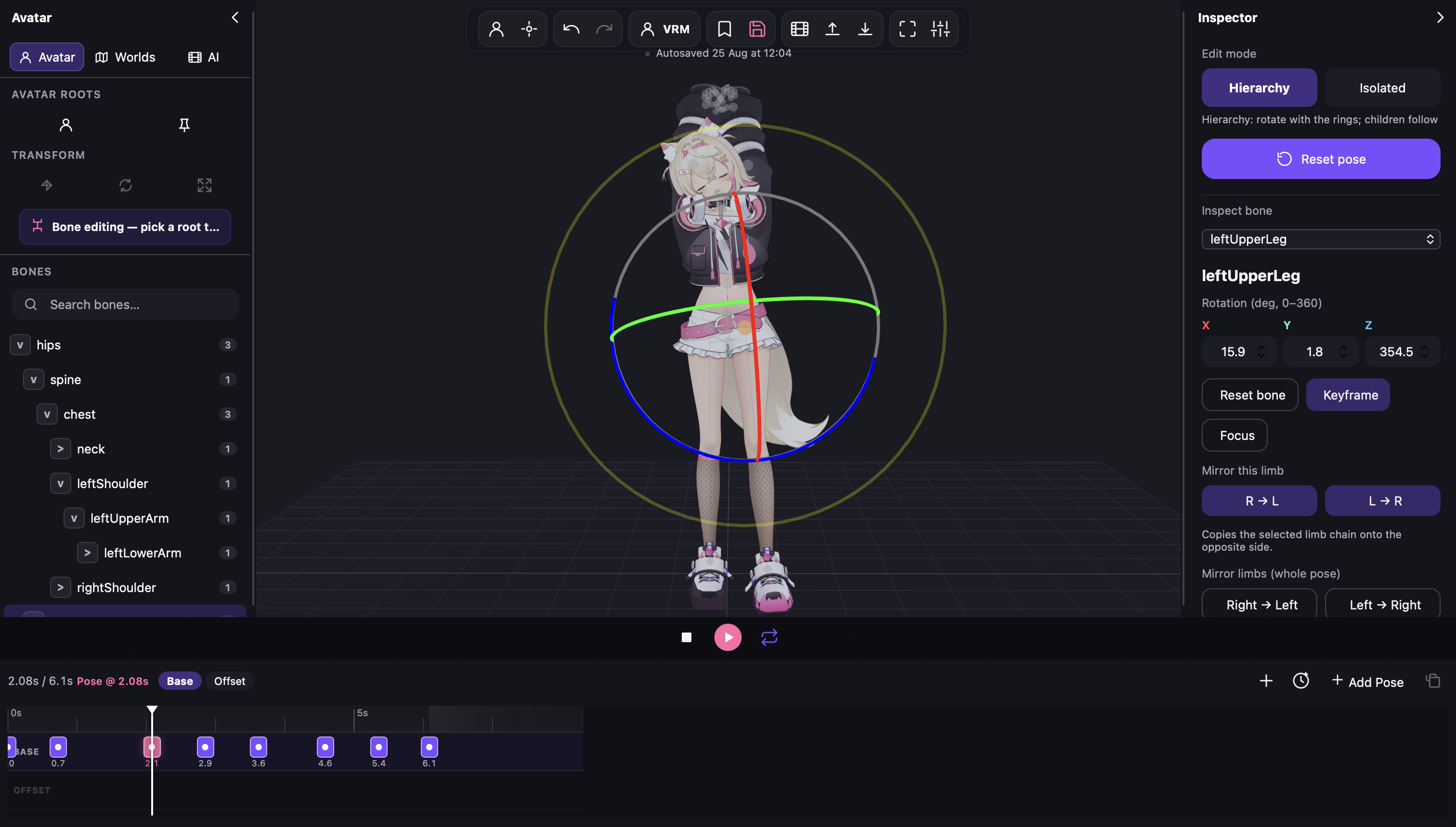Click the film strip icon in the toolbar

point(799,29)
